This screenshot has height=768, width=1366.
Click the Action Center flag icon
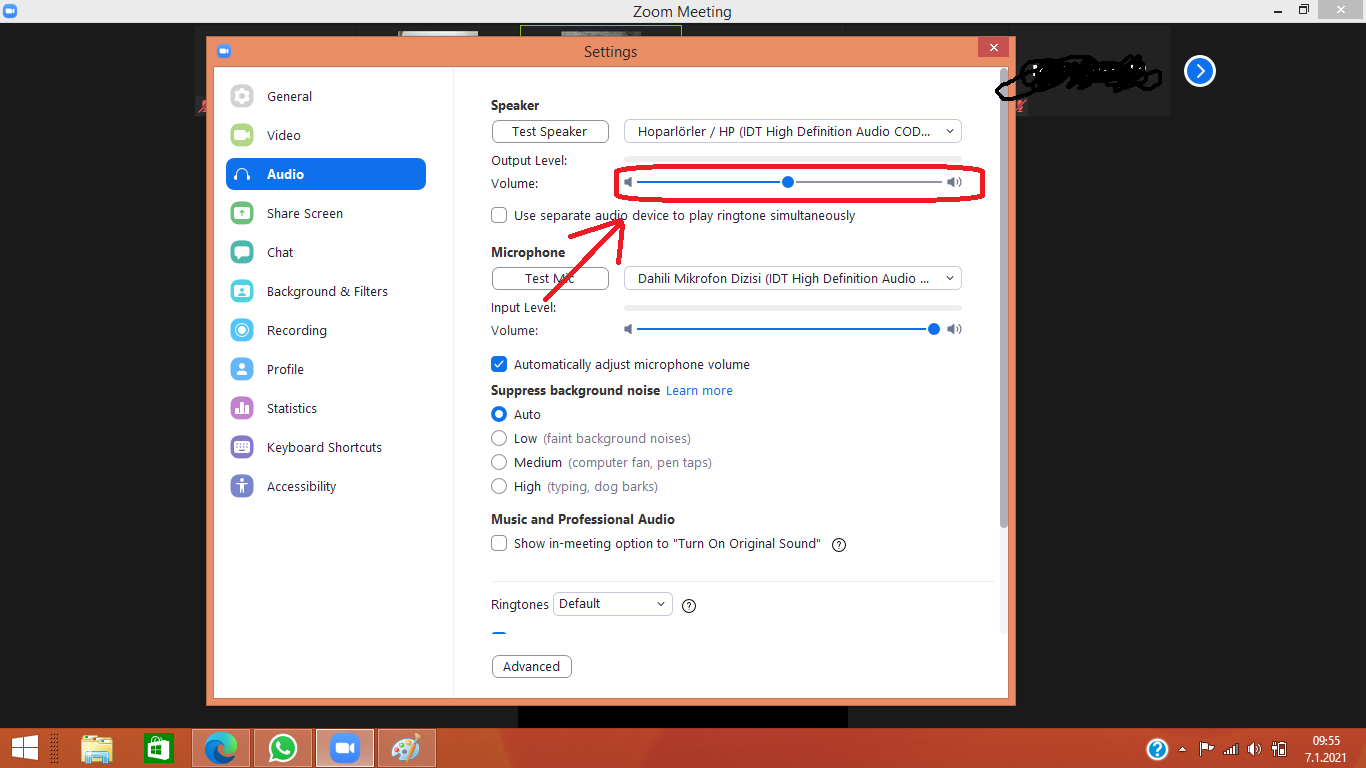pyautogui.click(x=1207, y=749)
